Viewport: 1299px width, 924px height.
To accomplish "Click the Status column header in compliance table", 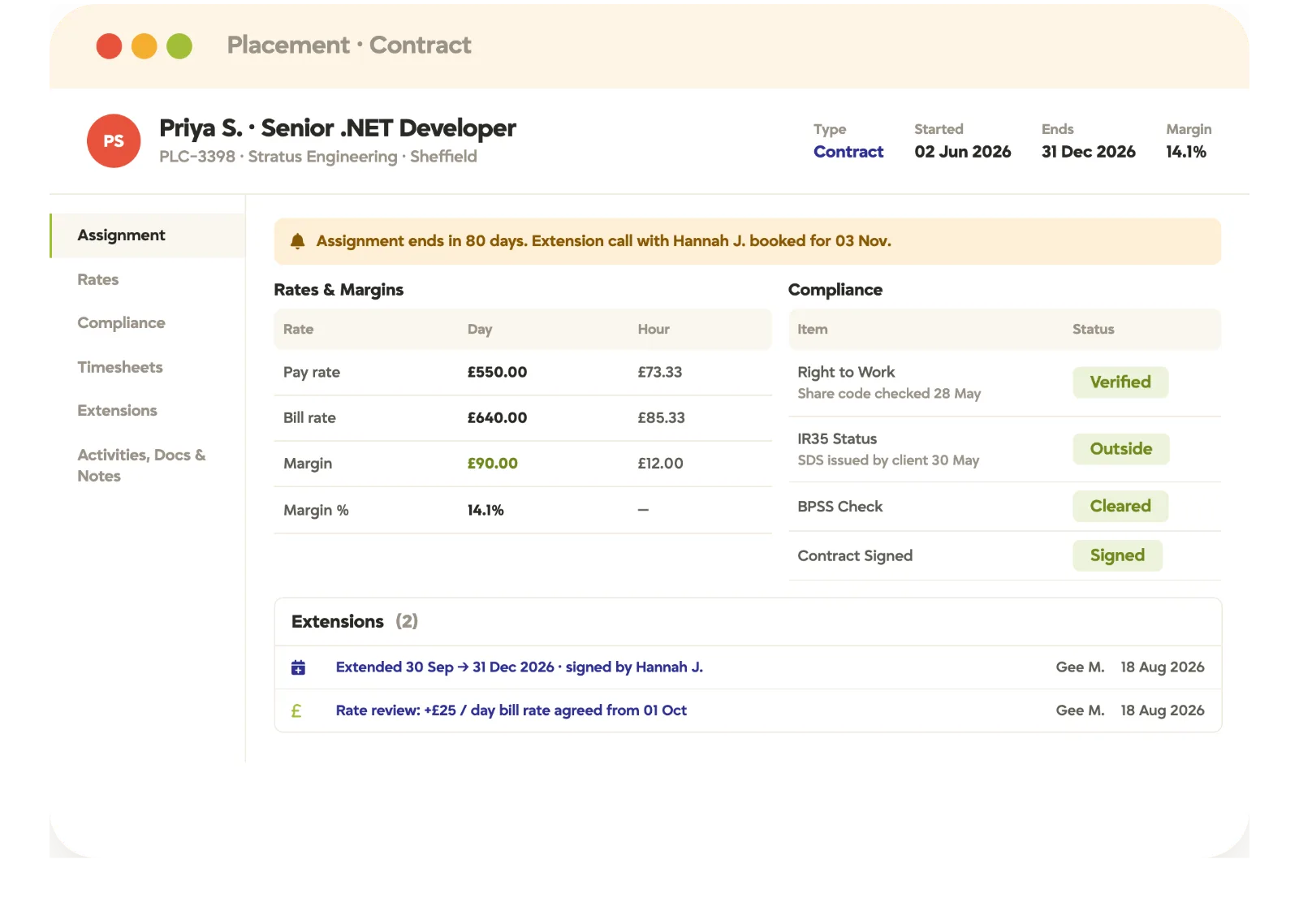I will click(x=1093, y=330).
